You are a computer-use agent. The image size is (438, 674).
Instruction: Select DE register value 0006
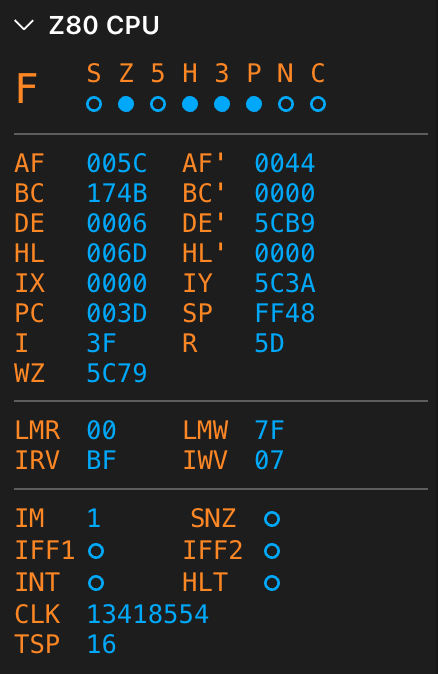[117, 223]
